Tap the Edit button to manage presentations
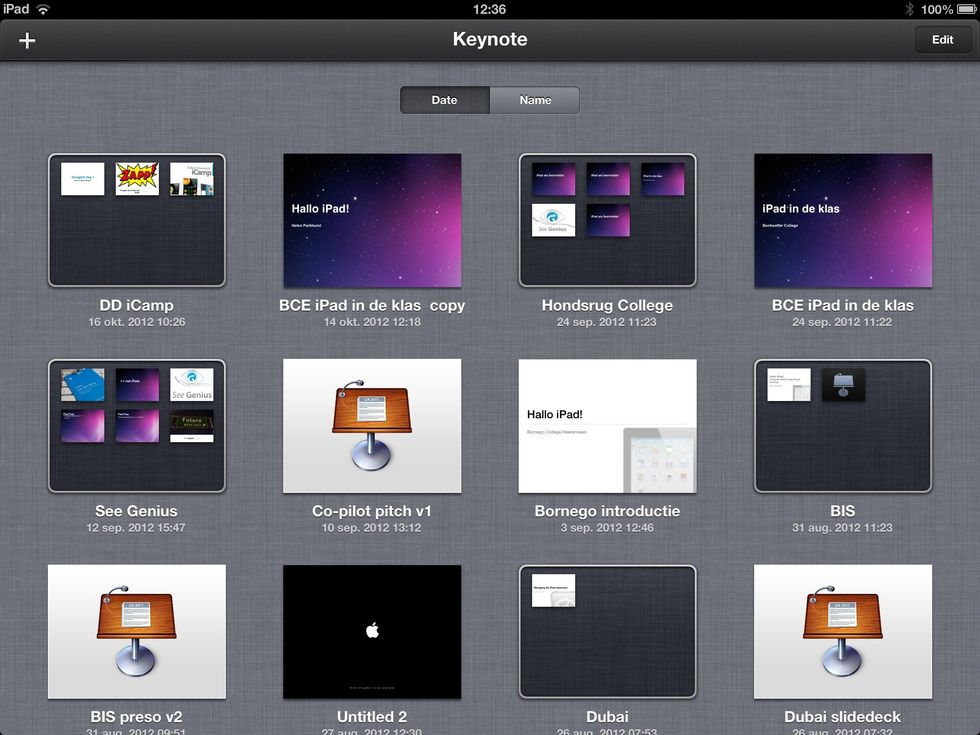The image size is (980, 735). [941, 40]
